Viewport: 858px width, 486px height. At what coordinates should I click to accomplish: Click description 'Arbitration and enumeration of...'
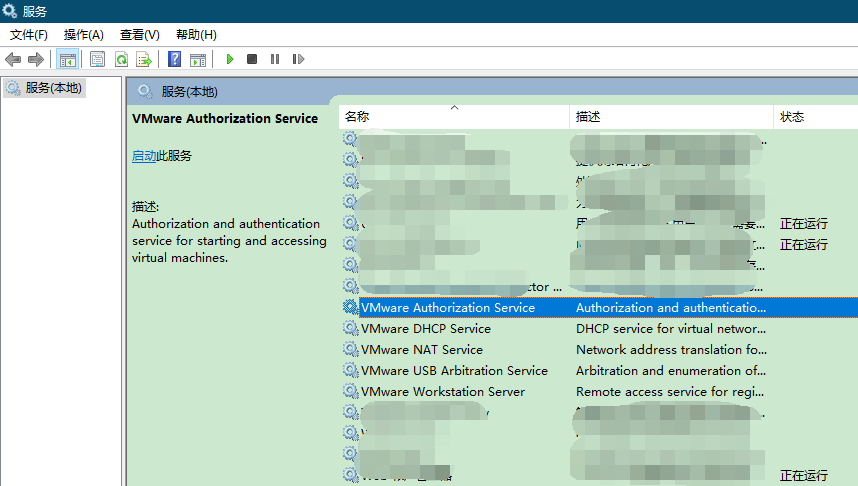click(671, 371)
